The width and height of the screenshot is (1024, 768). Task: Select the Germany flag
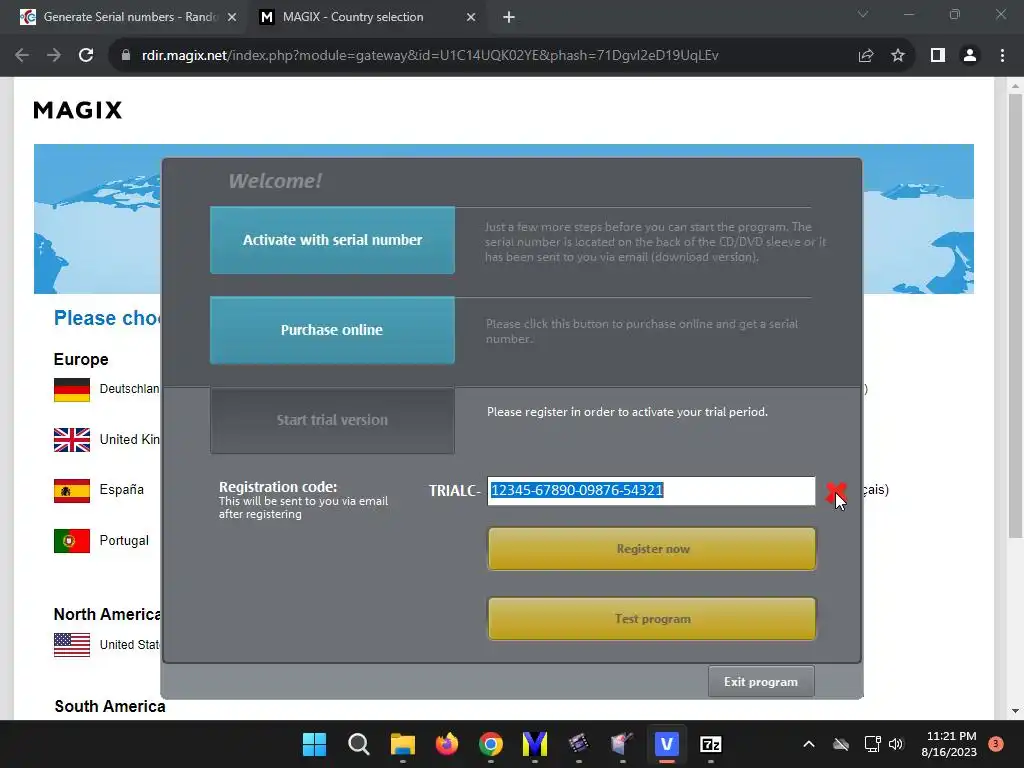pyautogui.click(x=72, y=390)
